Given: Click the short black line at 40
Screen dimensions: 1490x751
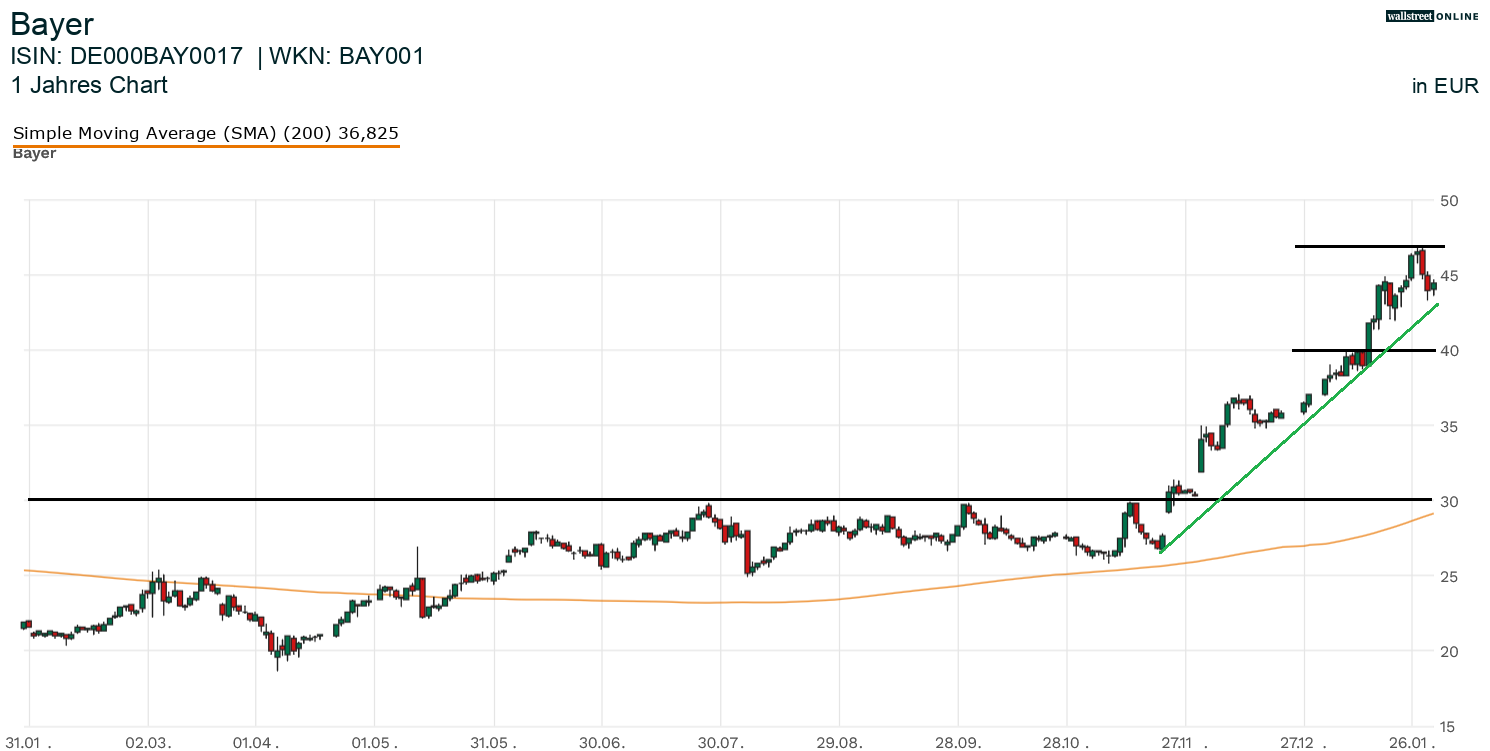Looking at the screenshot, I should coord(1320,350).
